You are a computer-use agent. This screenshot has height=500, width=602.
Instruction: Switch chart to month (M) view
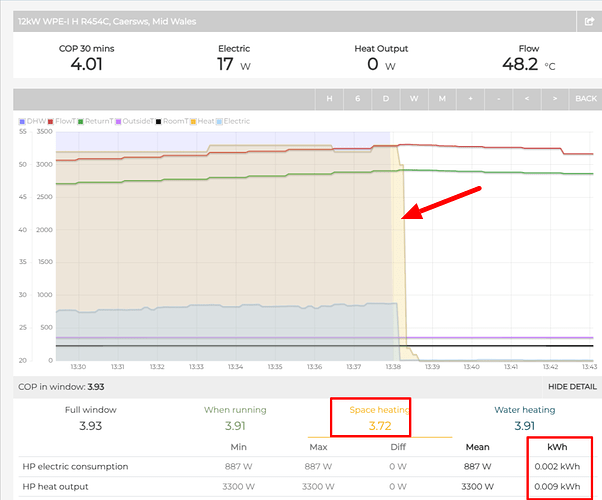[x=442, y=99]
